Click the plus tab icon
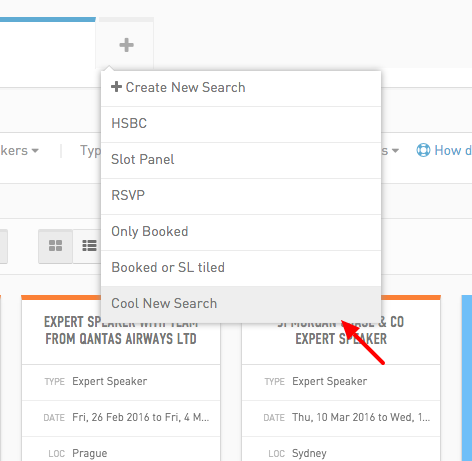 126,45
